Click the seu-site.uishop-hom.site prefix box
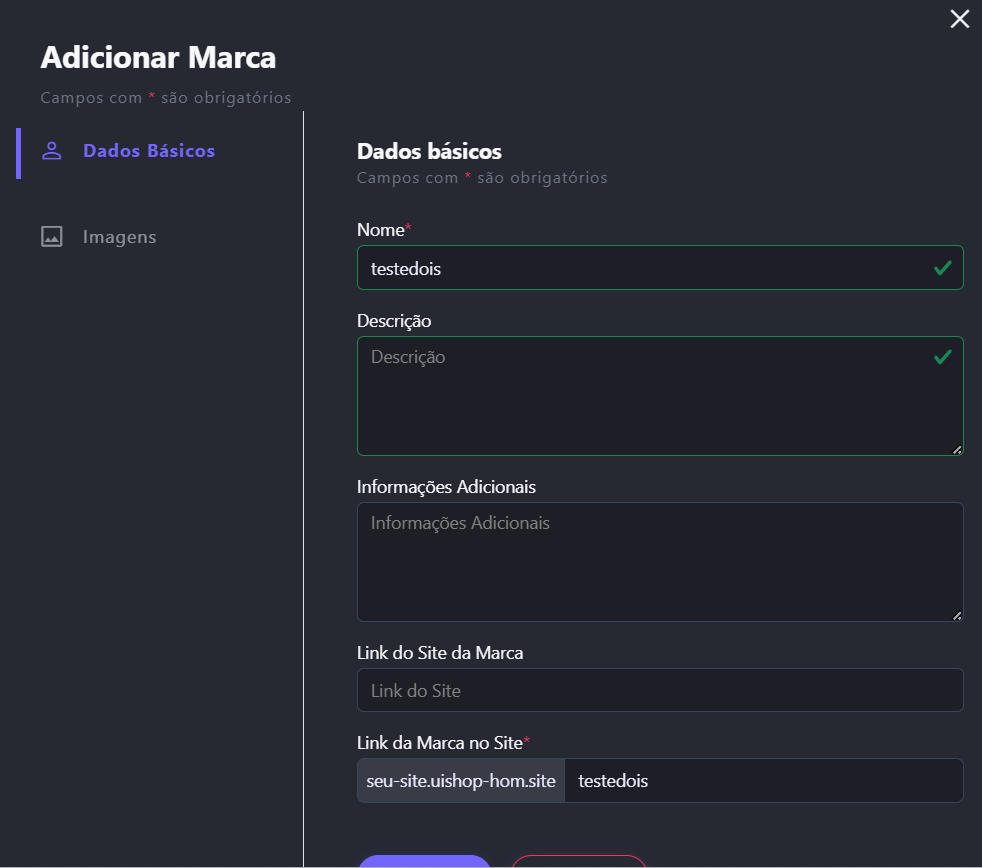This screenshot has height=868, width=982. tap(461, 781)
